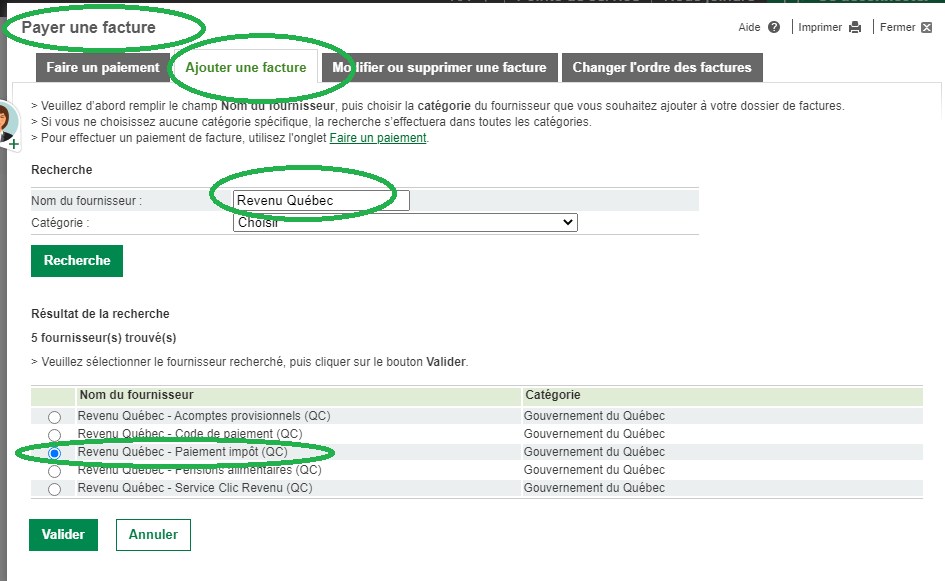This screenshot has height=581, width=945.
Task: Open the Catégorie dropdown list
Action: click(x=405, y=222)
